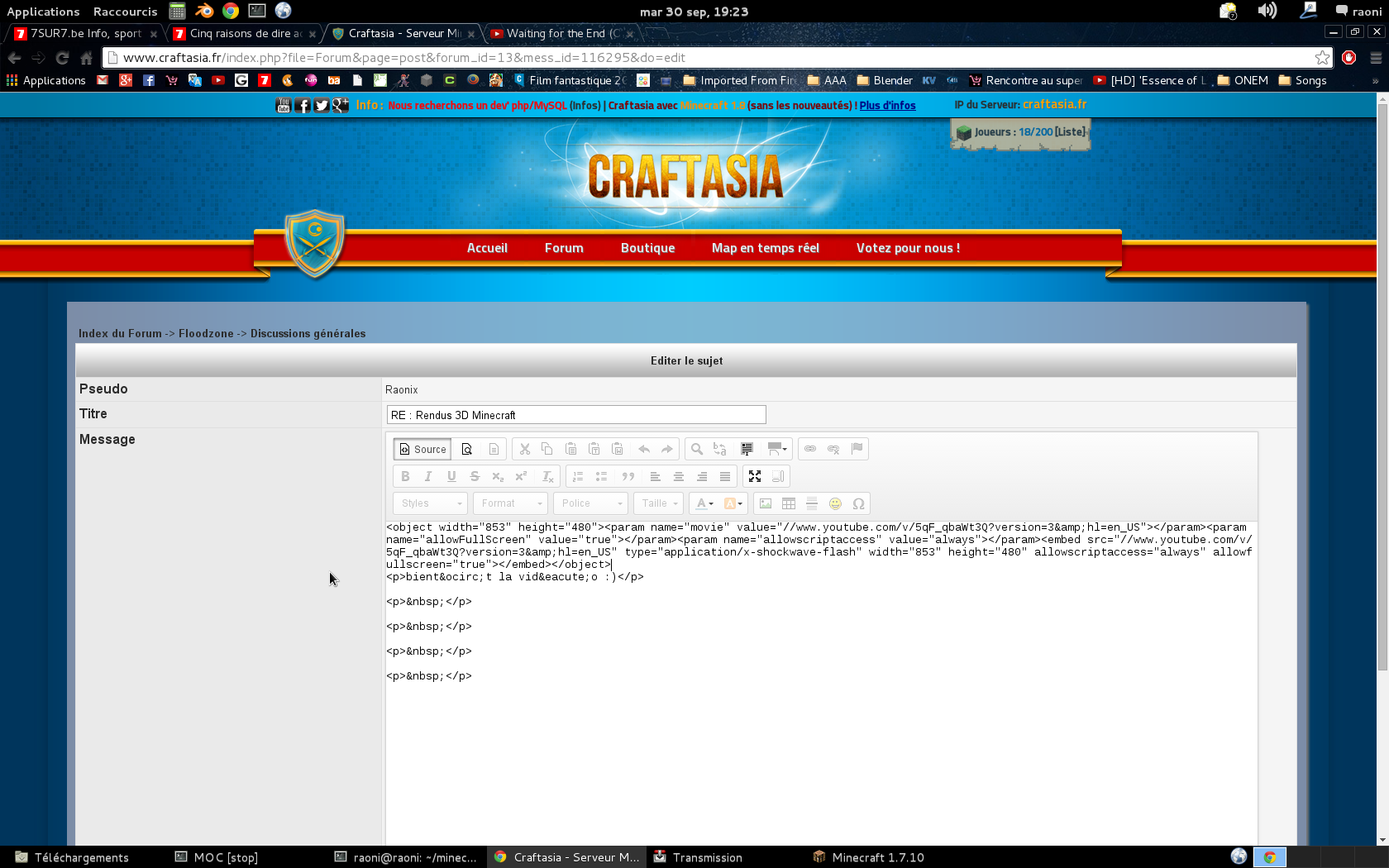Click the Insert Table icon
This screenshot has width=1389, height=868.
(789, 503)
